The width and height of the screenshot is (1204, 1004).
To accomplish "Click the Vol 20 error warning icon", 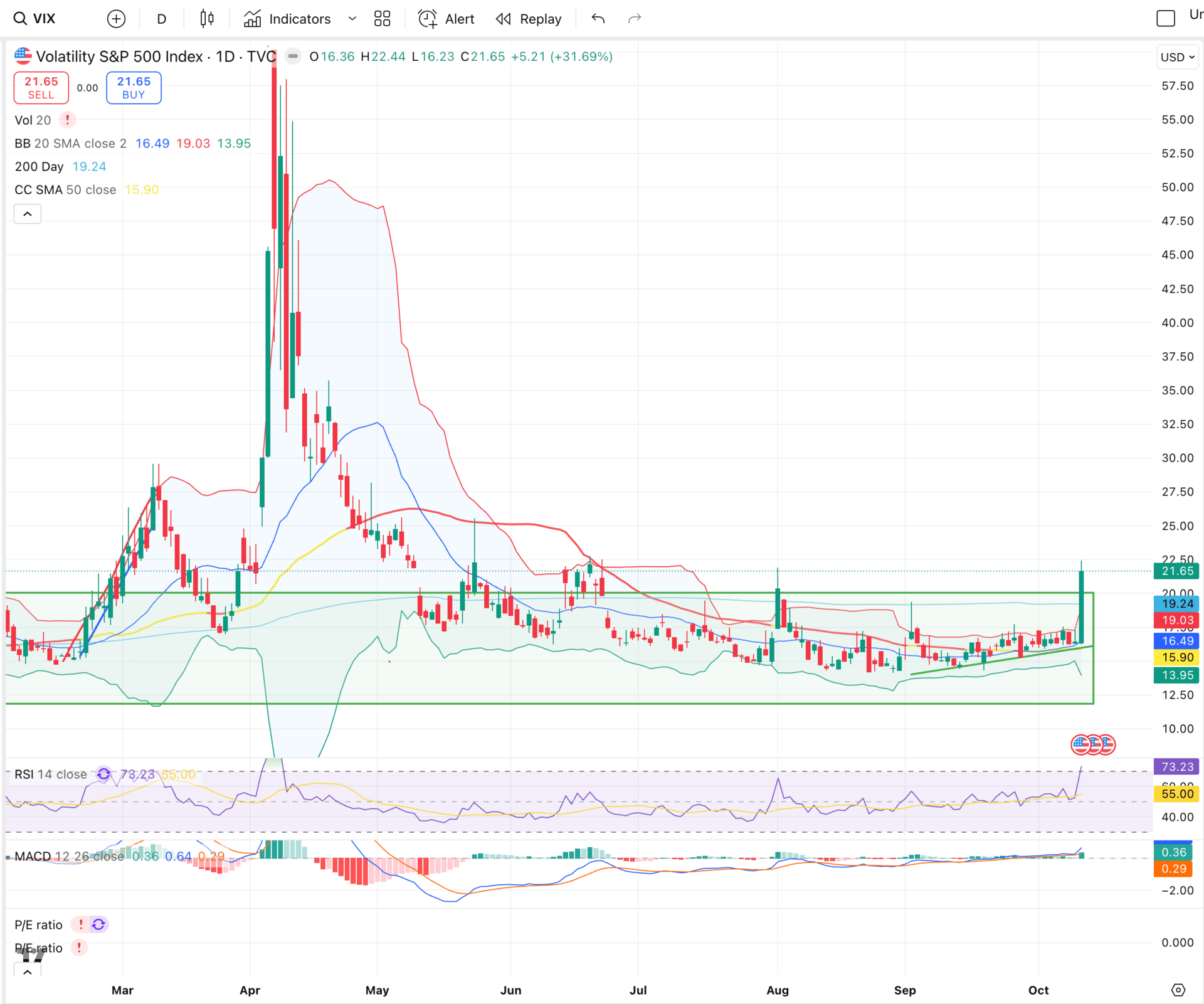I will point(67,120).
